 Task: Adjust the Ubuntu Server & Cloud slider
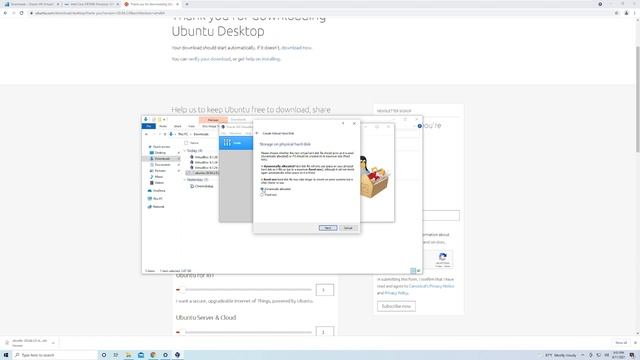244,332
